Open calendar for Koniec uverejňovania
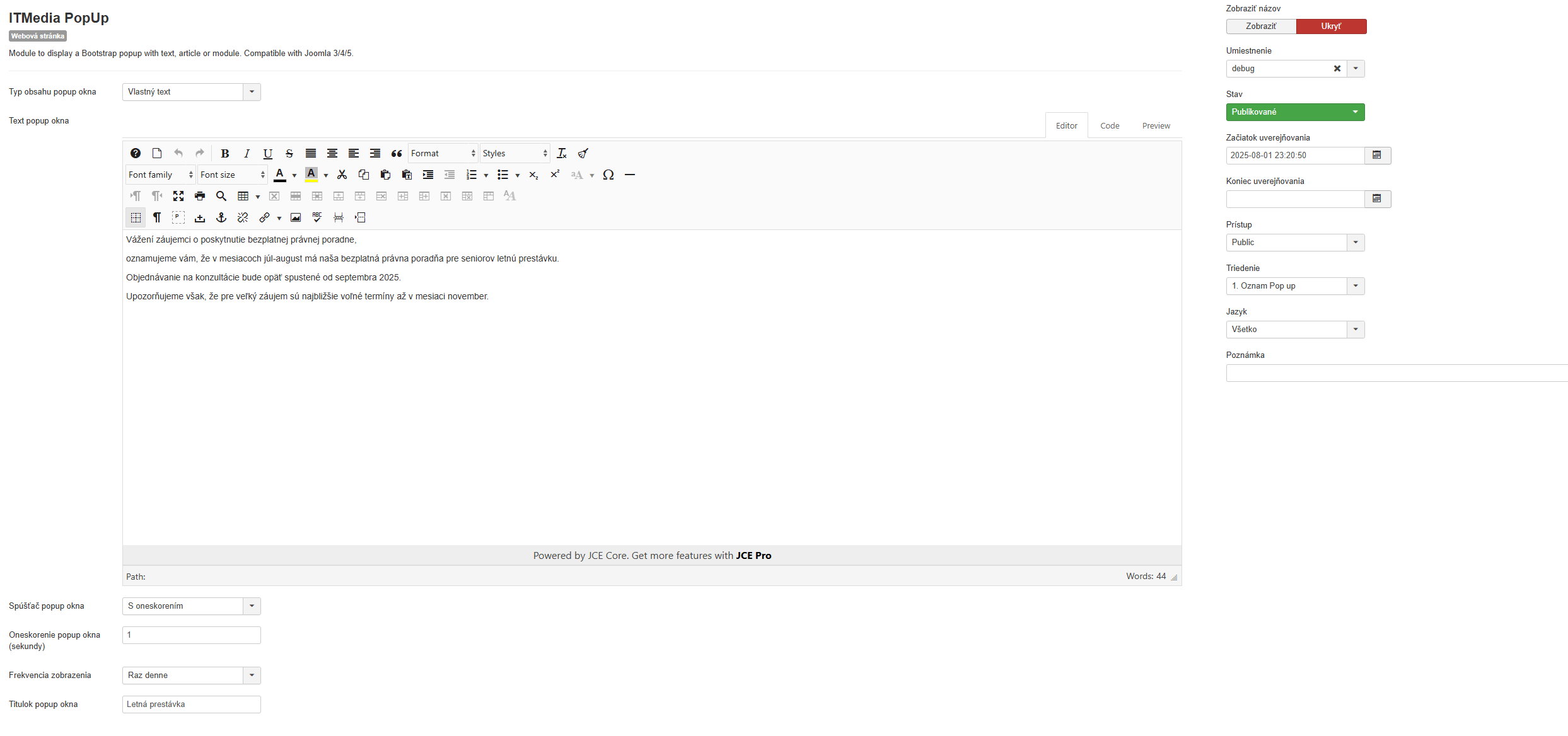Image resolution: width=1568 pixels, height=736 pixels. click(1377, 199)
